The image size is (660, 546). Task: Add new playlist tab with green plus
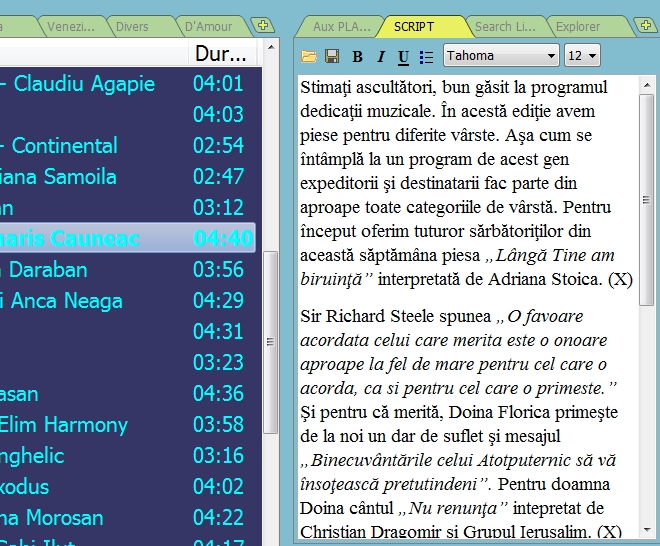pyautogui.click(x=262, y=25)
